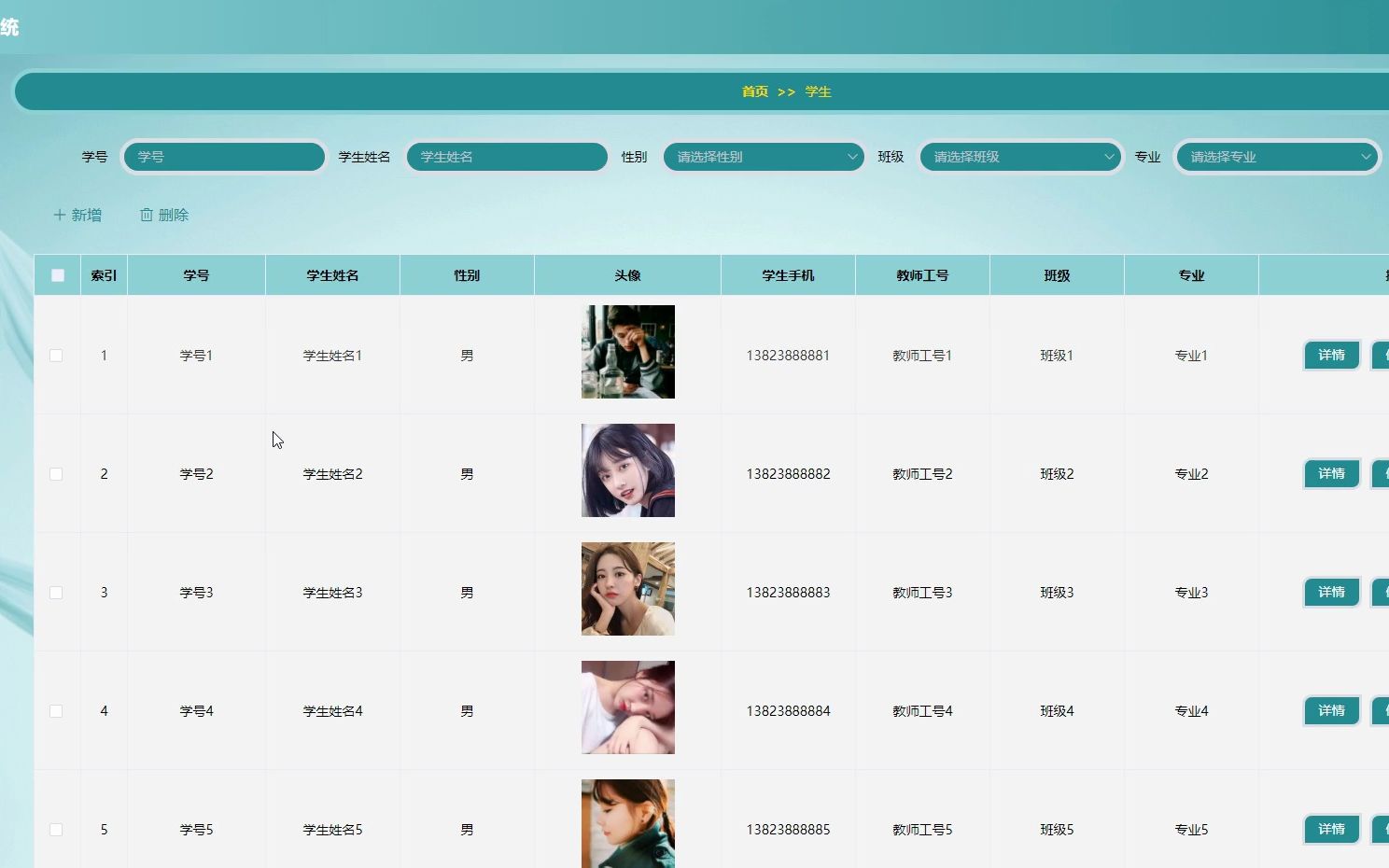Click the 详情 button for 学生姓名3
This screenshot has height=868, width=1389.
(1331, 593)
